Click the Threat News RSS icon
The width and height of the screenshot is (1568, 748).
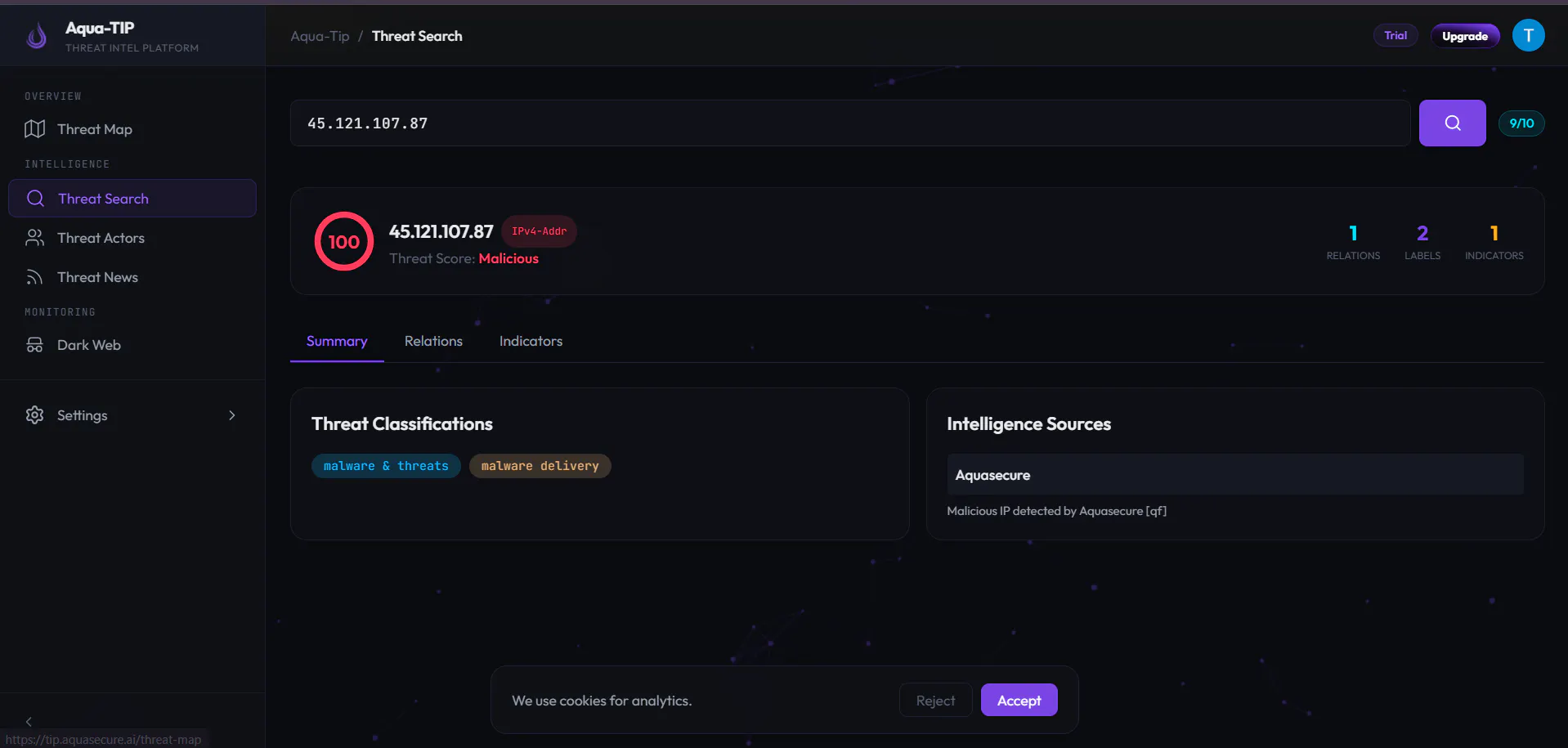[x=34, y=277]
